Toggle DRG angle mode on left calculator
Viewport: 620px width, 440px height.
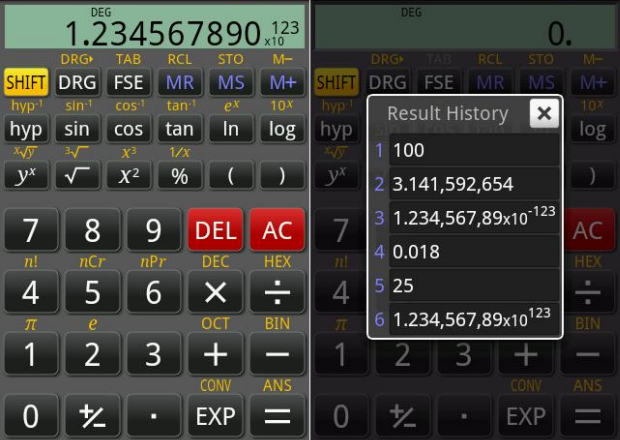tap(77, 82)
